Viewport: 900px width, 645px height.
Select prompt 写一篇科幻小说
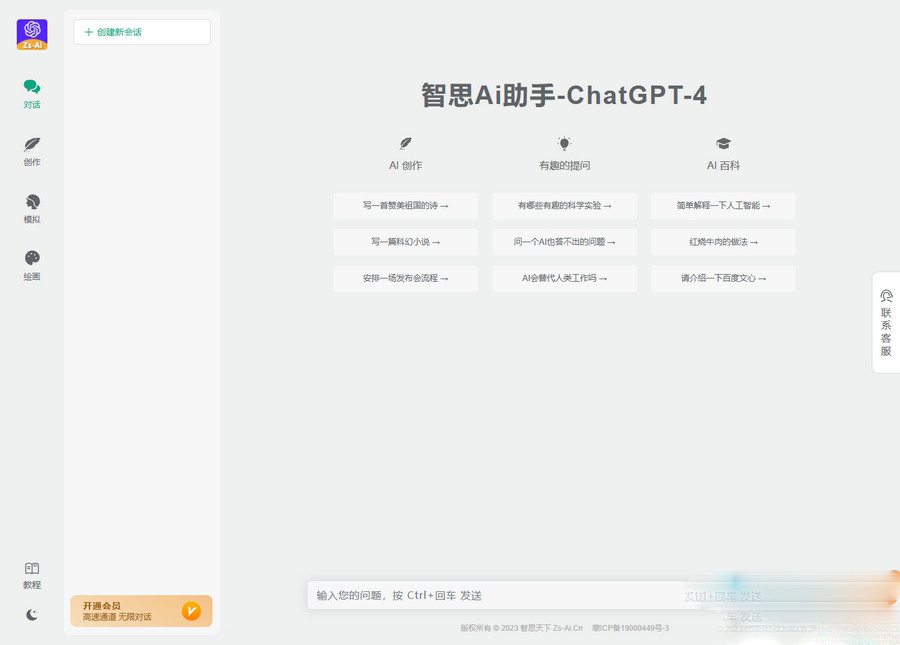coord(406,242)
